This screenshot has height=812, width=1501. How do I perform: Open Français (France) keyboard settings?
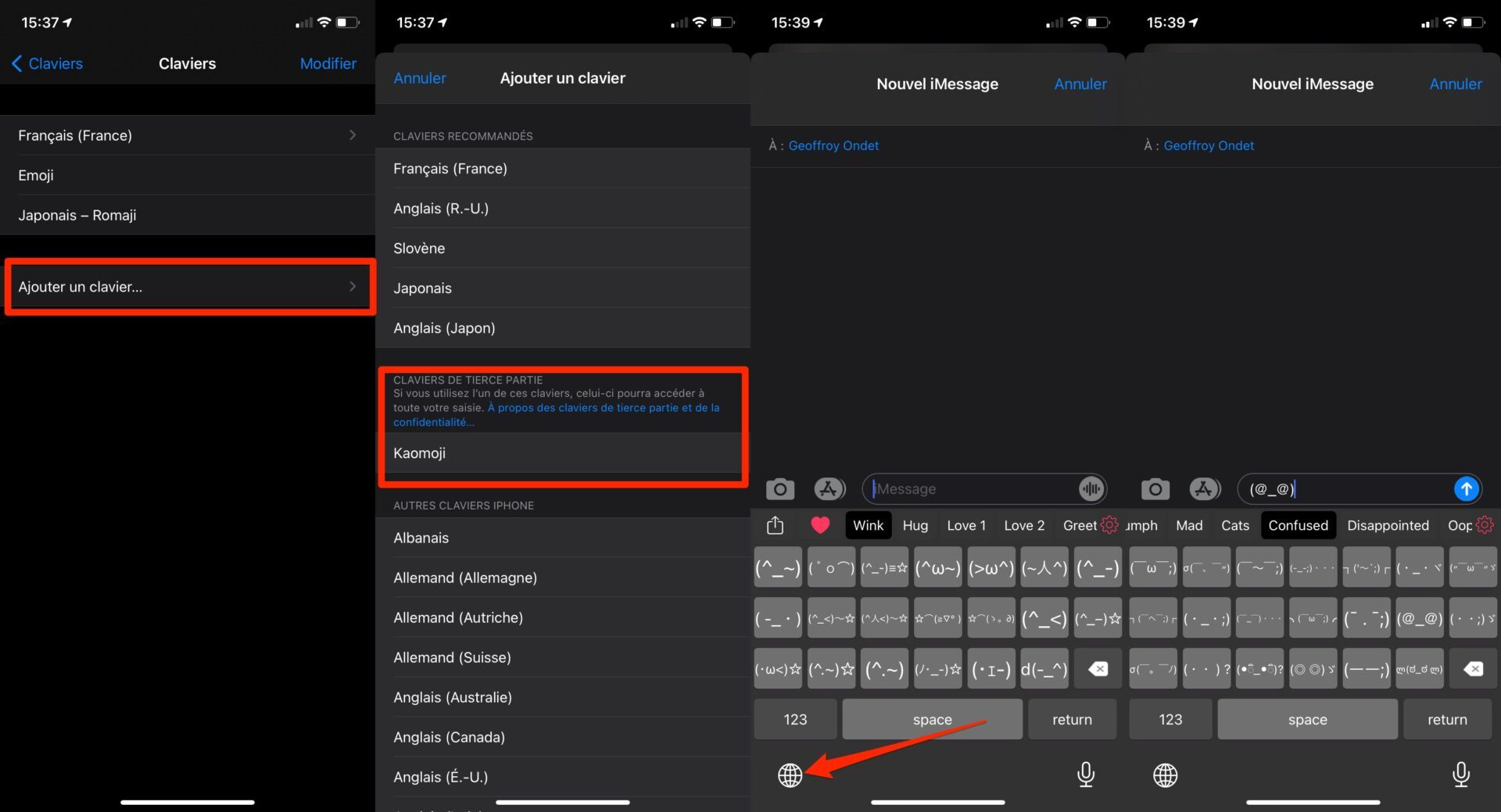(188, 135)
